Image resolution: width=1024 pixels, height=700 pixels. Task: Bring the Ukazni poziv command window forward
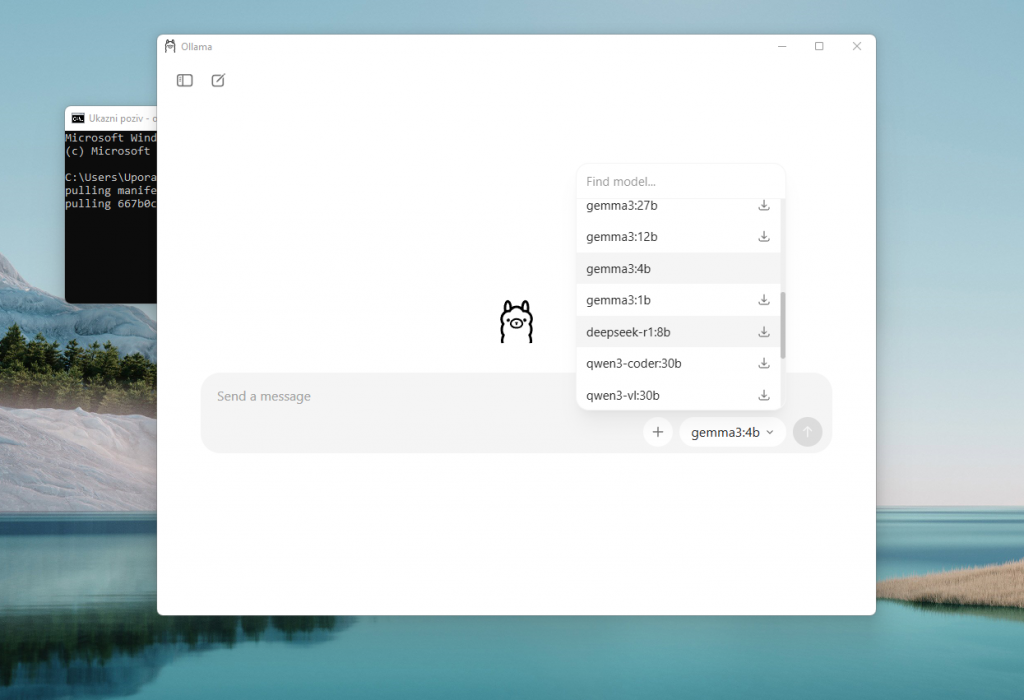[x=110, y=200]
